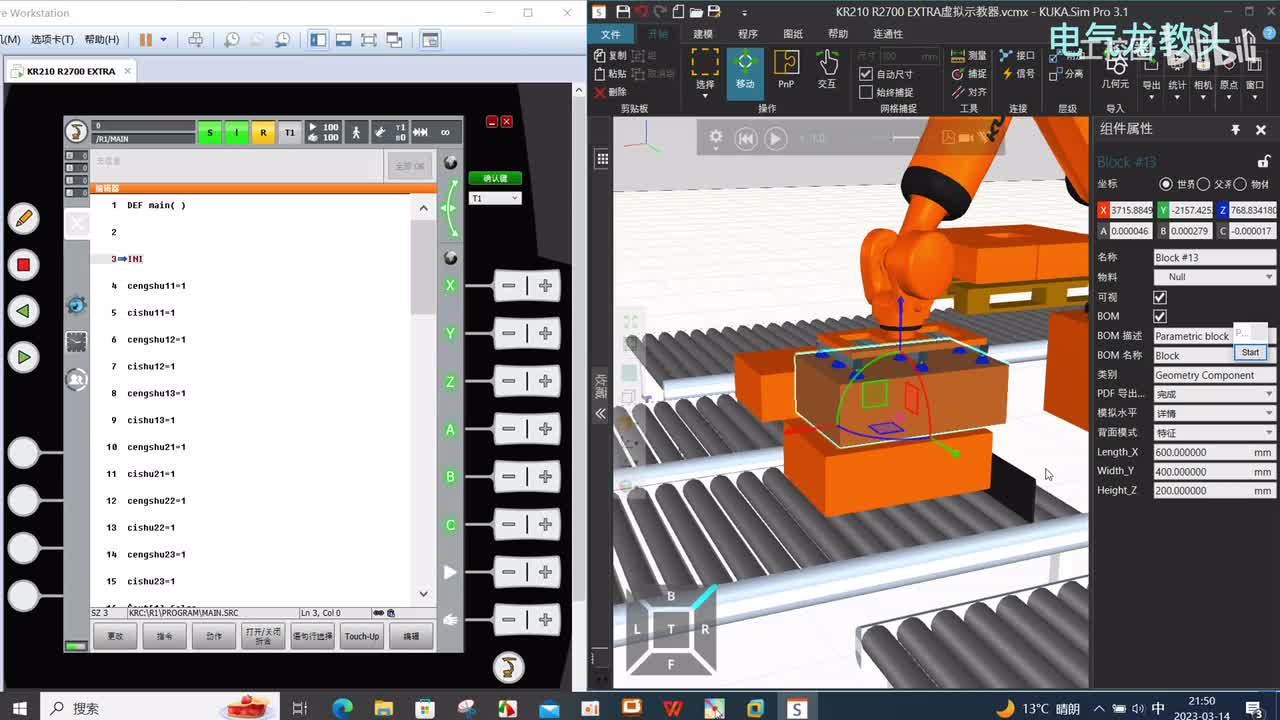1280x720 pixels.
Task: Activate the 交互 interact tool
Action: coord(827,69)
